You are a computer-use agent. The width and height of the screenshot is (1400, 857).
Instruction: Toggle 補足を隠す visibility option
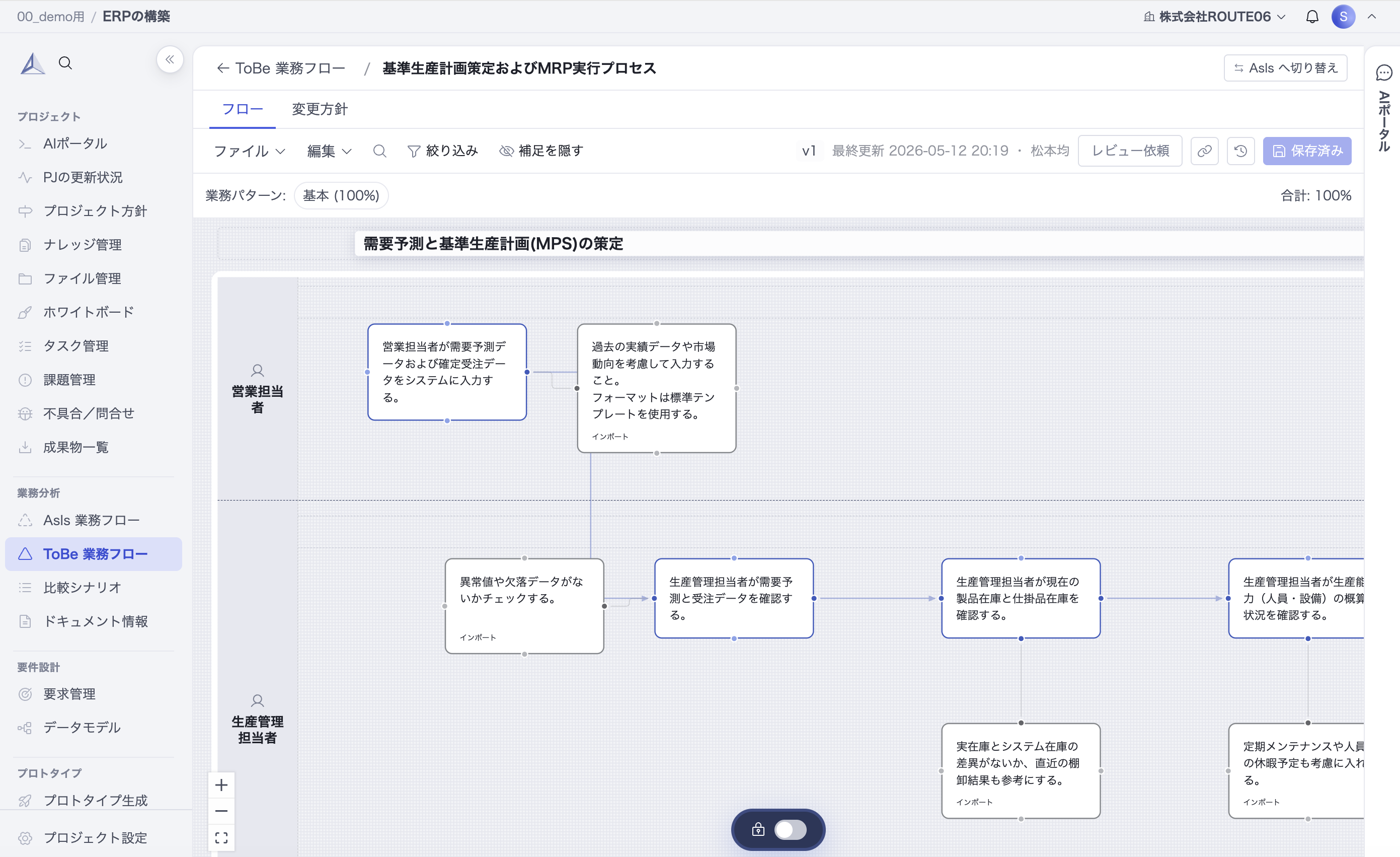(541, 151)
